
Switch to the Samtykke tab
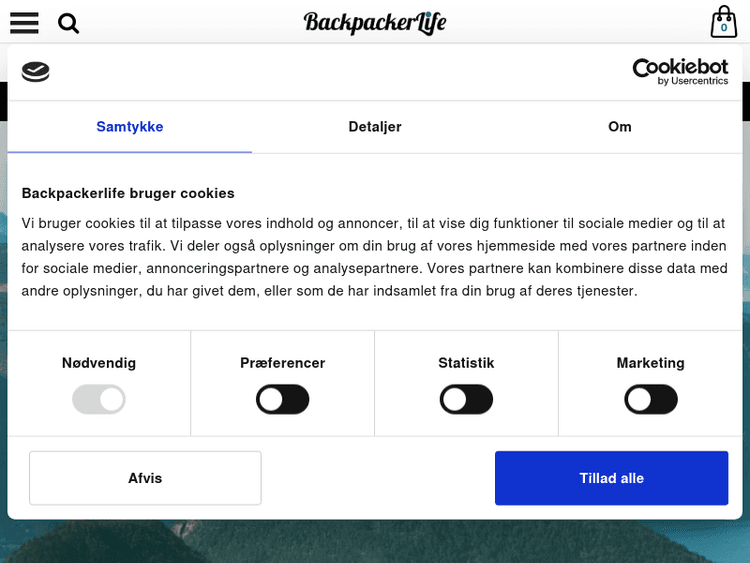pos(130,127)
